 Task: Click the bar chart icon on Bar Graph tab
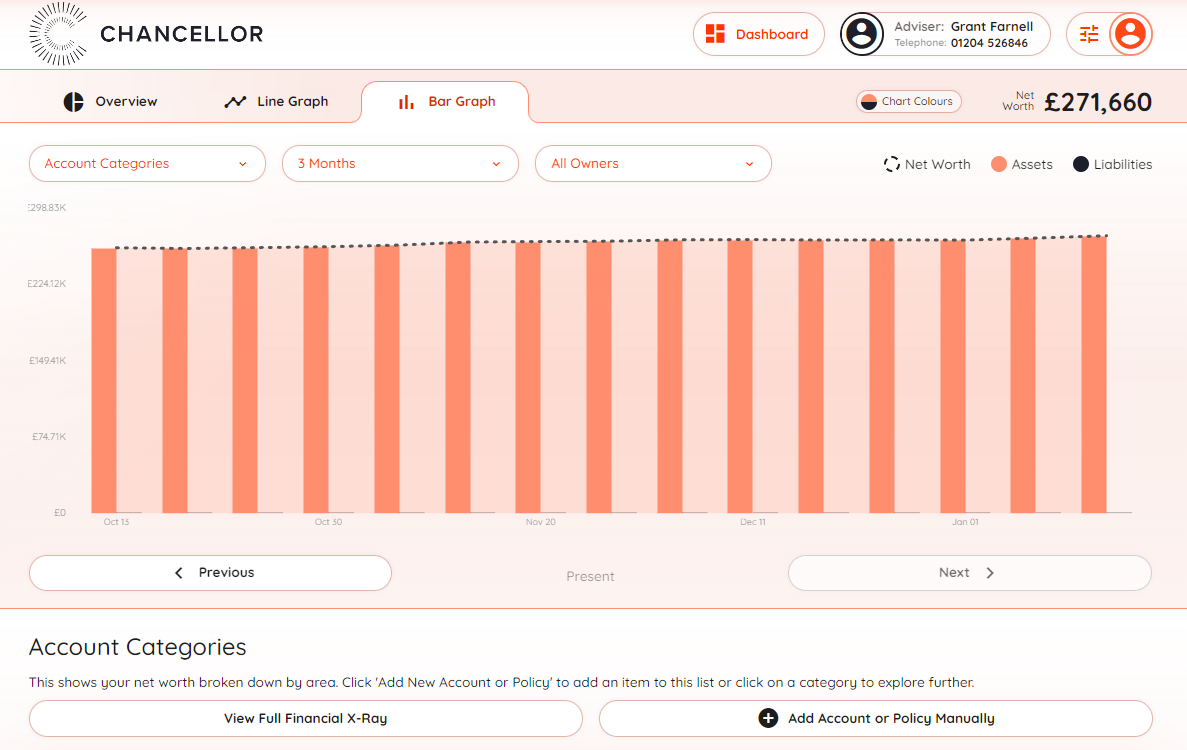(x=405, y=101)
